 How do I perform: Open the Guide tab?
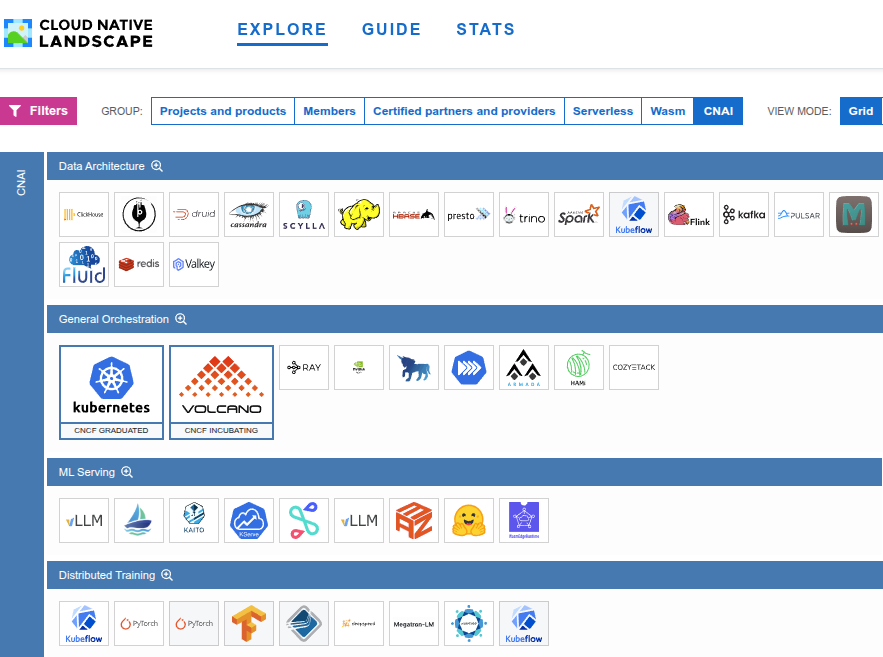391,29
